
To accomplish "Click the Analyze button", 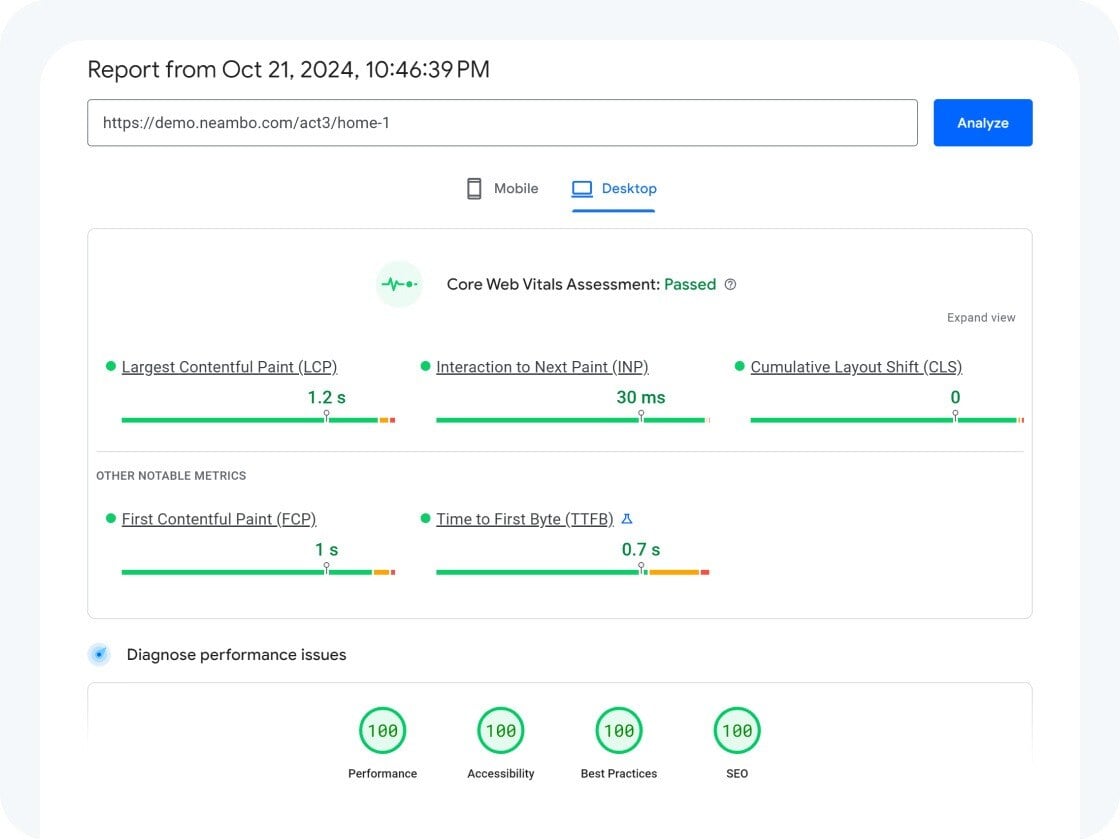I will [x=982, y=123].
